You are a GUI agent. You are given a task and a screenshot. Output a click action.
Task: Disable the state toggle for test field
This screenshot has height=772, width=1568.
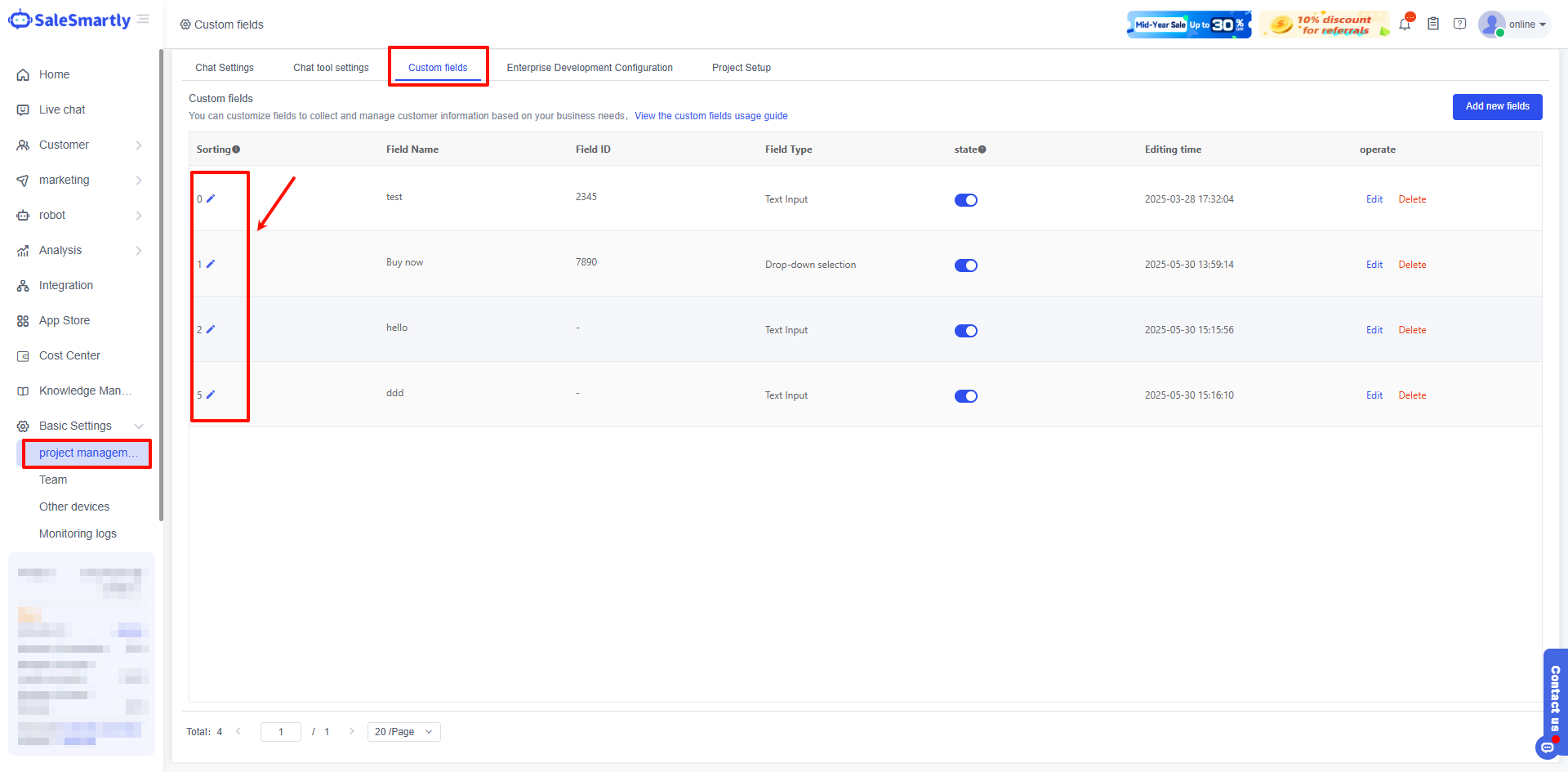coord(966,200)
